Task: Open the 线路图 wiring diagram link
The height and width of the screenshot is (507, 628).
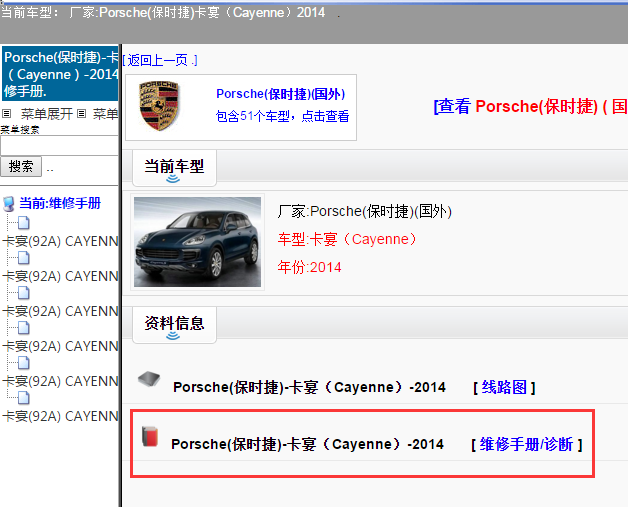Action: pos(504,387)
